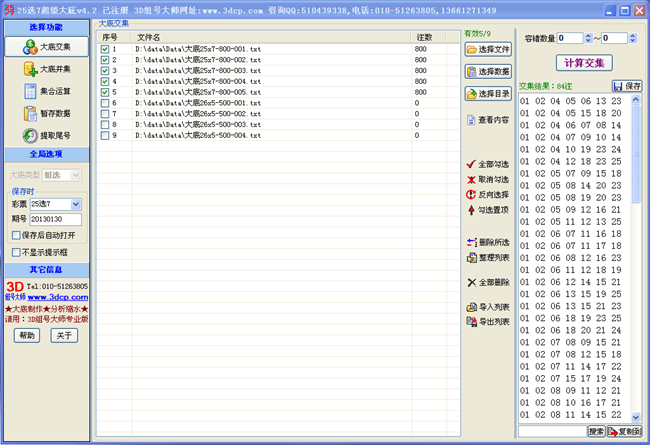Open the 大底并集 function
Screen dimensions: 650x445
tap(47, 70)
